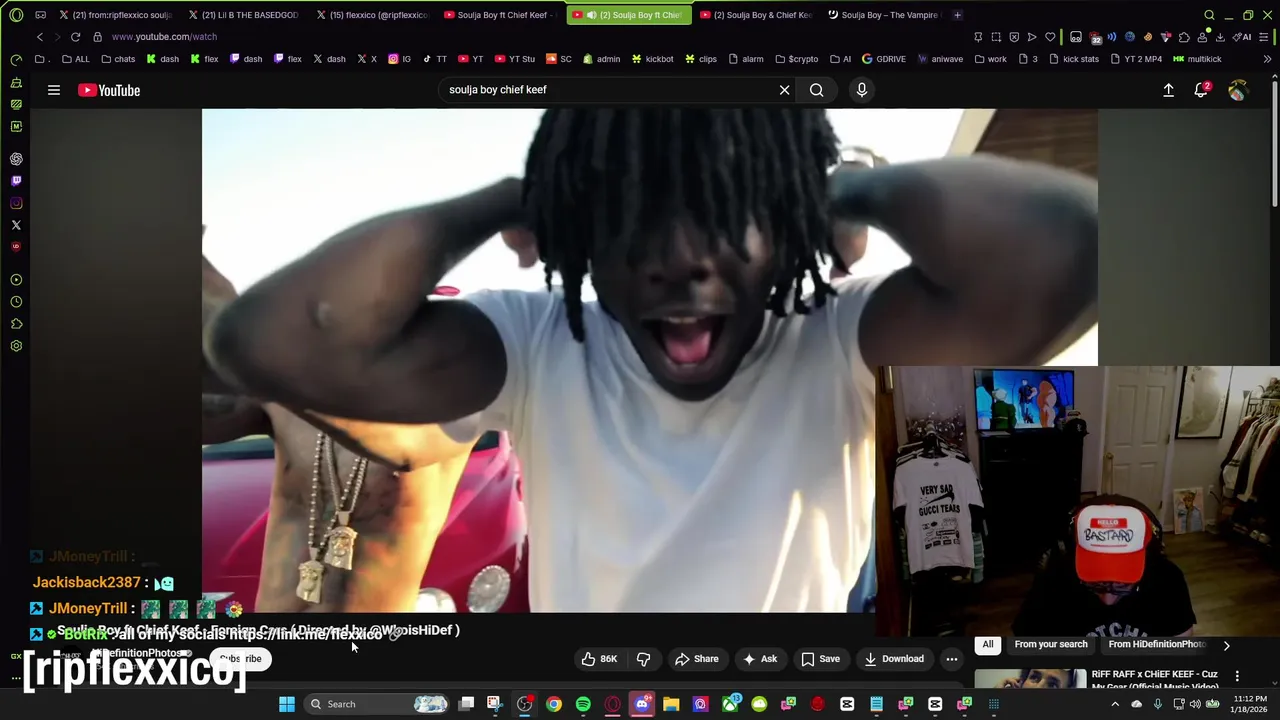Viewport: 1280px width, 720px height.
Task: Open the clips bookmarks folder
Action: click(x=700, y=59)
